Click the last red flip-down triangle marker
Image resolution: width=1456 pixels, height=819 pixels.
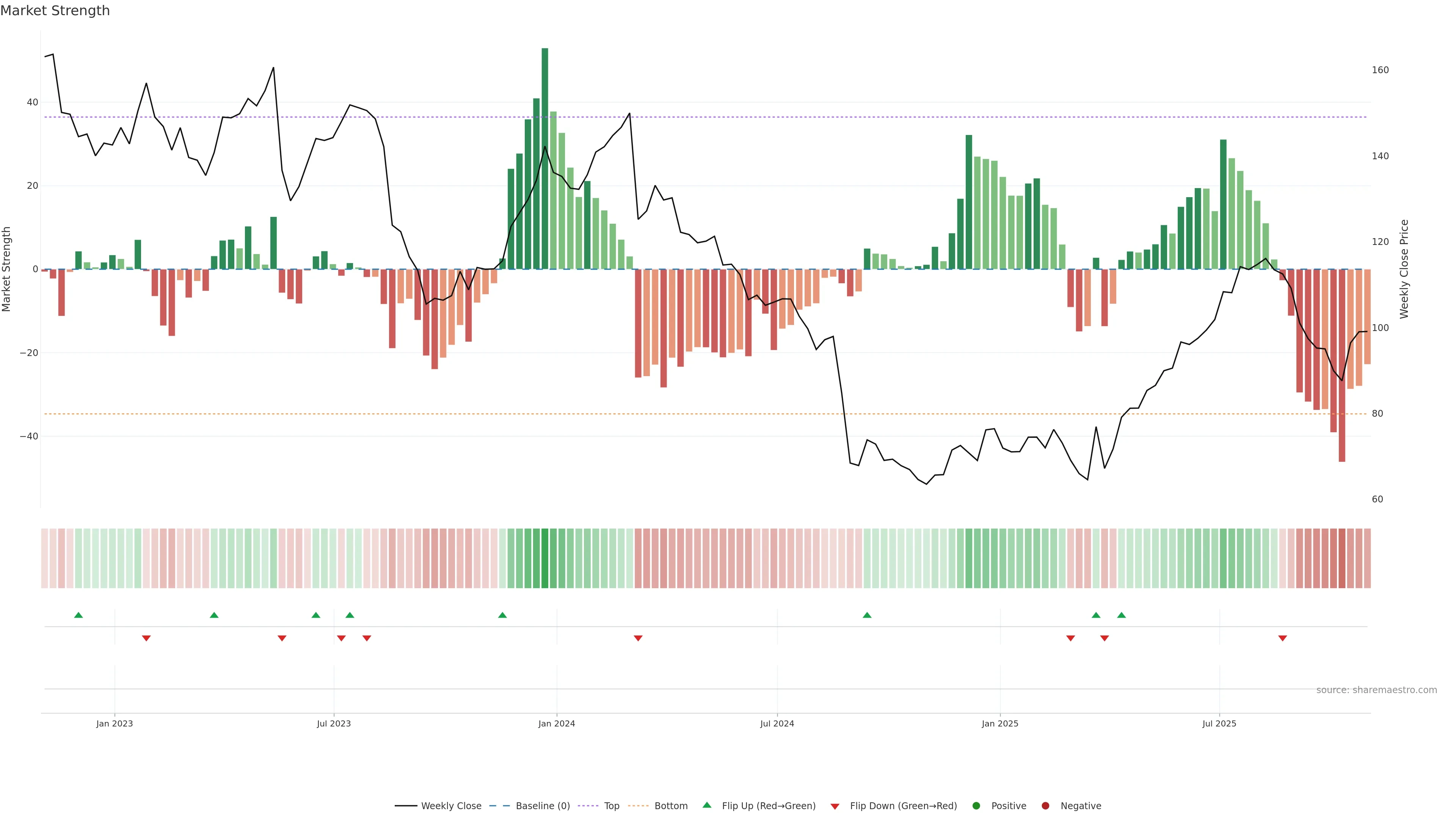pos(1282,638)
